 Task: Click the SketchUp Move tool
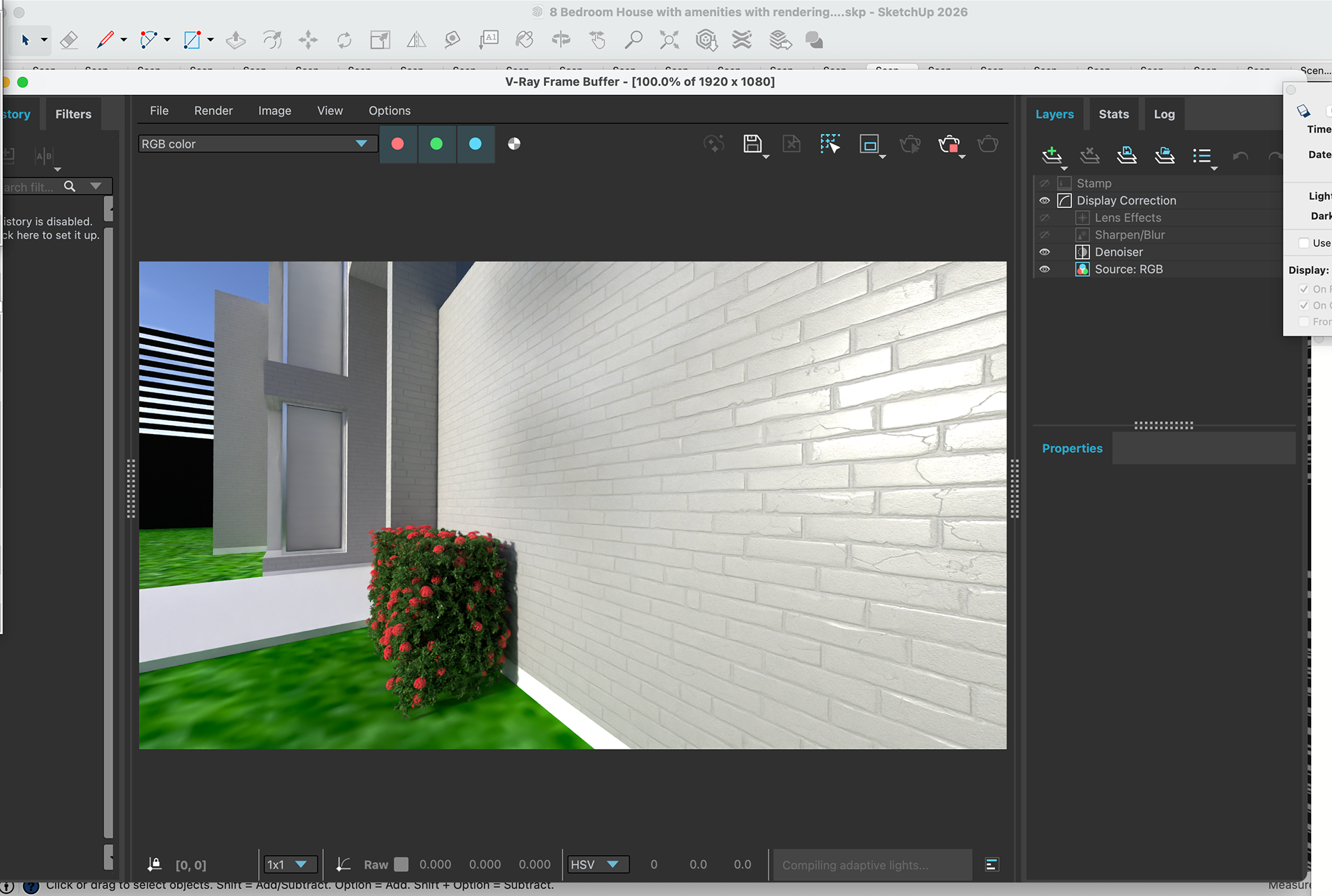tap(308, 40)
